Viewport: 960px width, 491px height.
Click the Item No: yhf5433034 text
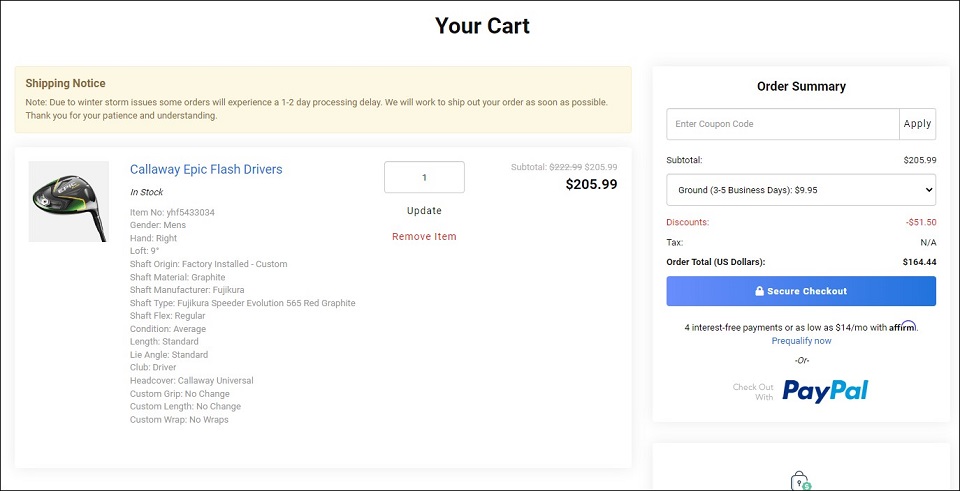[173, 212]
